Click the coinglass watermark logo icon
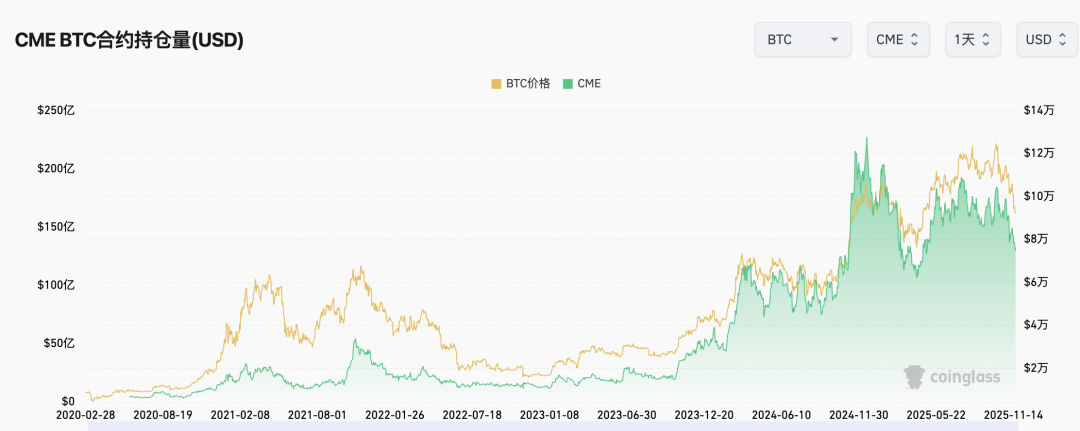This screenshot has width=1080, height=431. (913, 376)
